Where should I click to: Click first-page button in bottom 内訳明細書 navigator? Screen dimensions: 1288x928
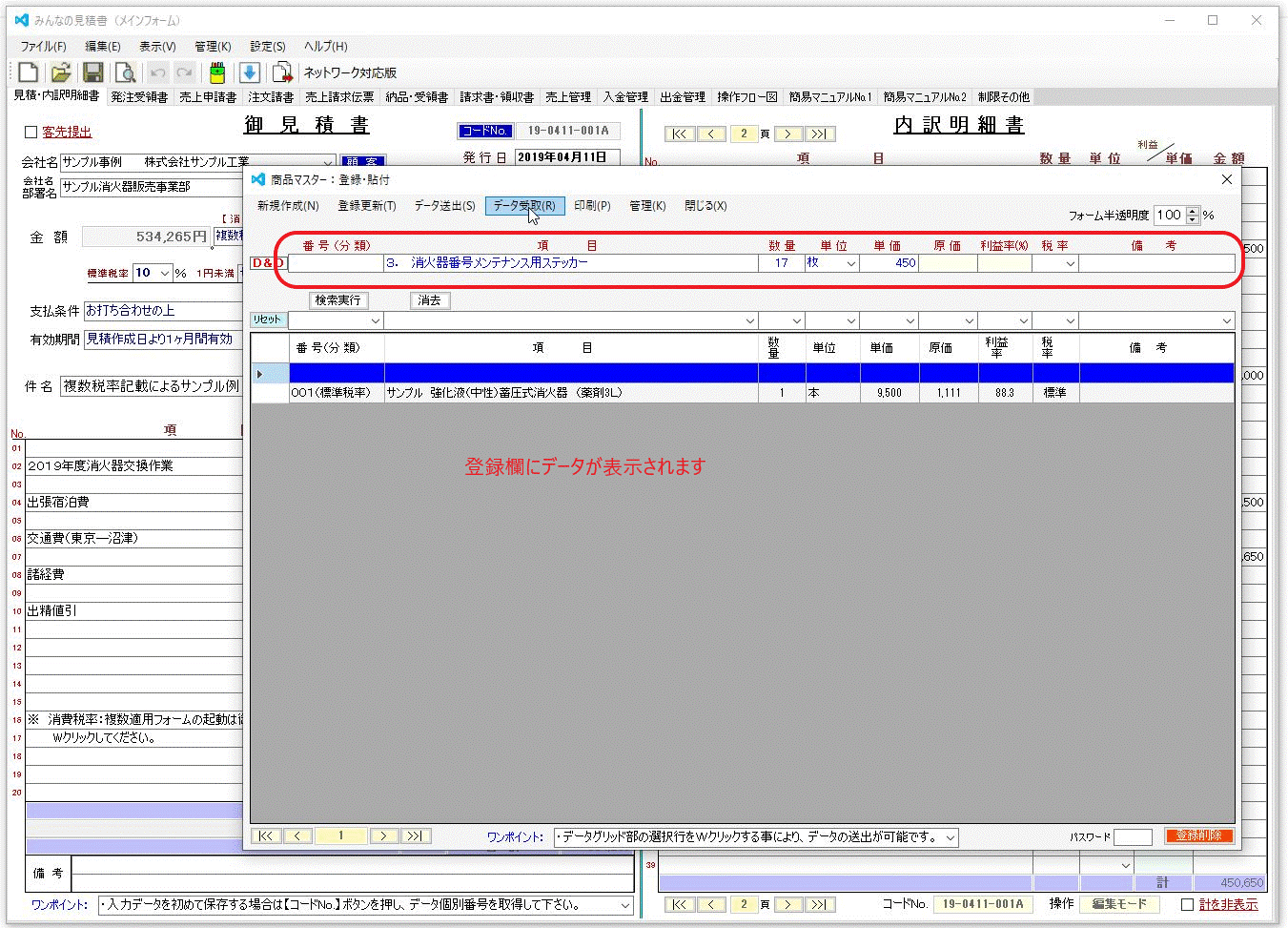click(679, 904)
